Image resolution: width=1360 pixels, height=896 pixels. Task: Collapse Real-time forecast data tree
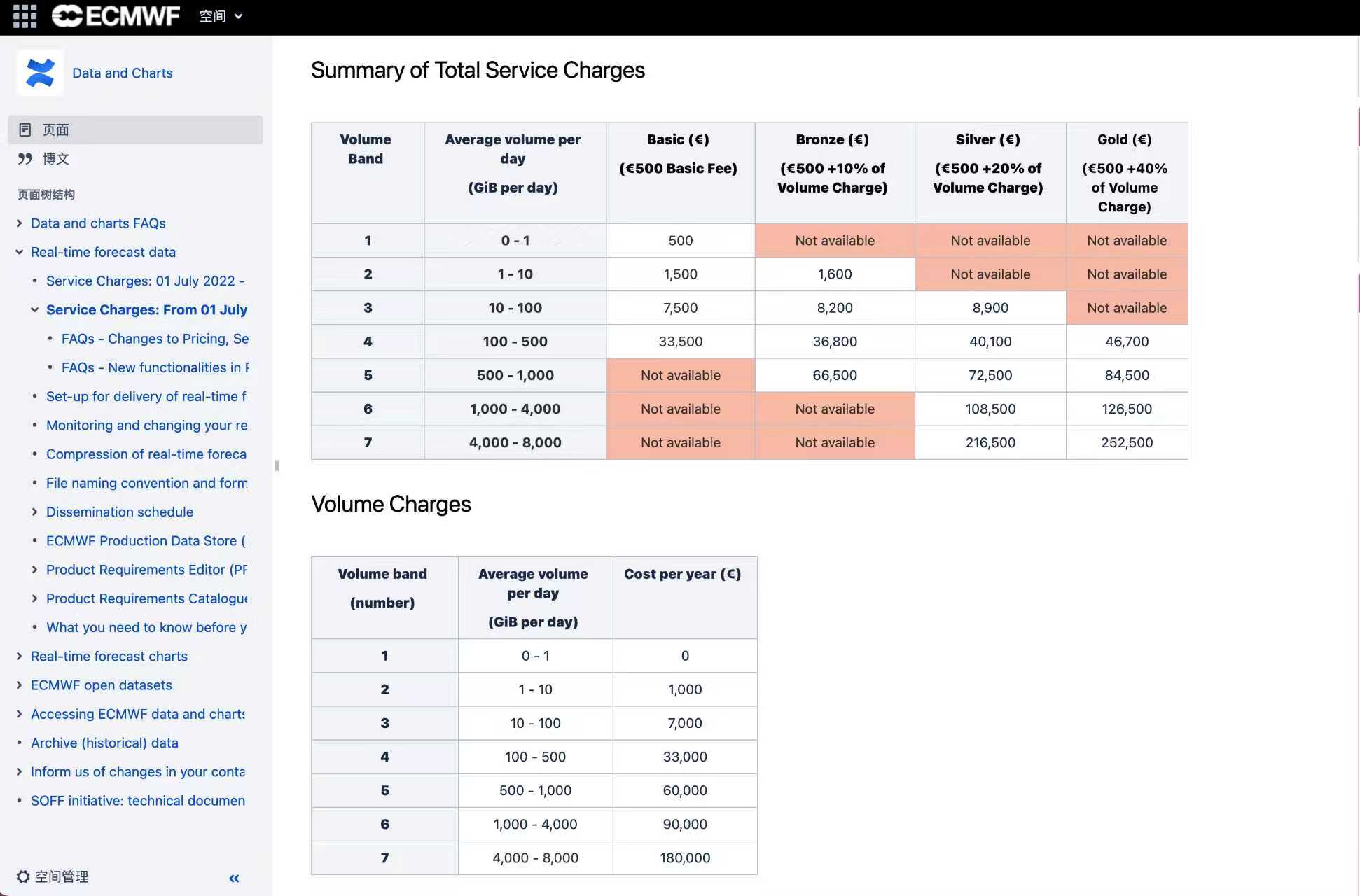19,252
